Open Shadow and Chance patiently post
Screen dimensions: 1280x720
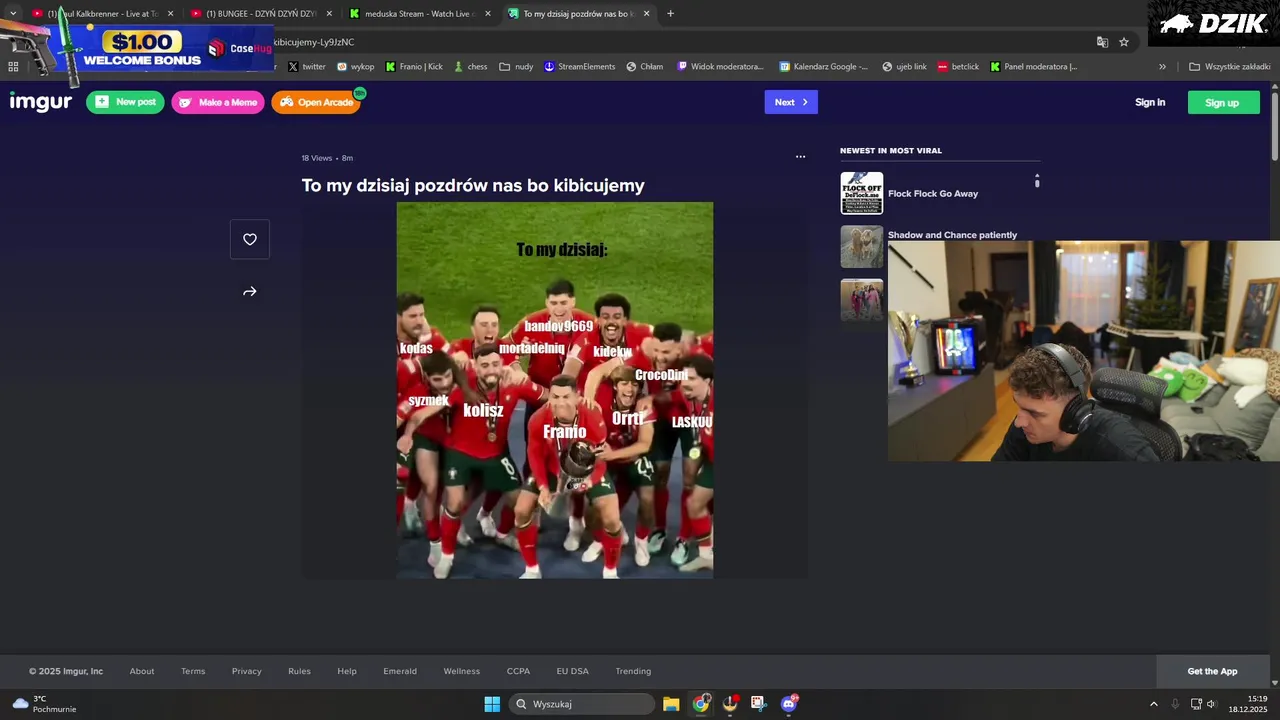[952, 235]
